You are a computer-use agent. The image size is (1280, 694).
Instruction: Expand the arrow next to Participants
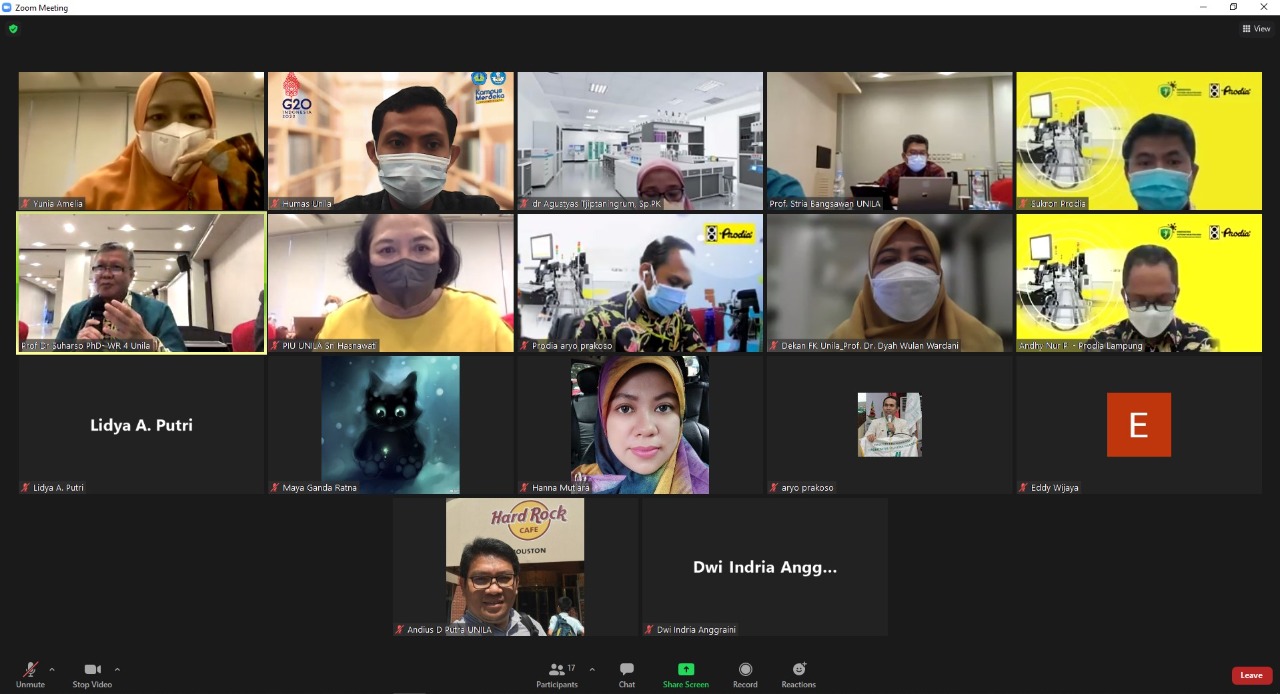592,670
